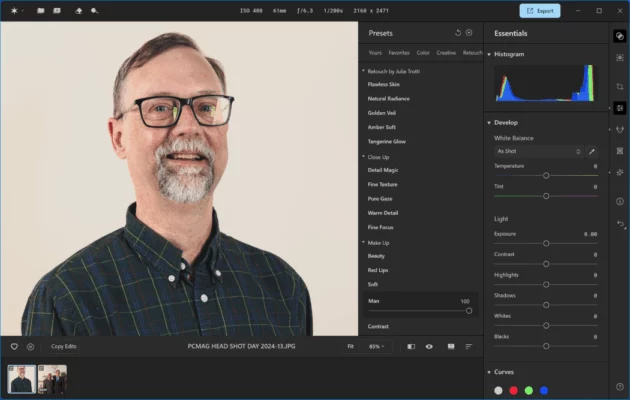Collapse the Curves section
Viewport: 630px width, 400px height.
489,372
